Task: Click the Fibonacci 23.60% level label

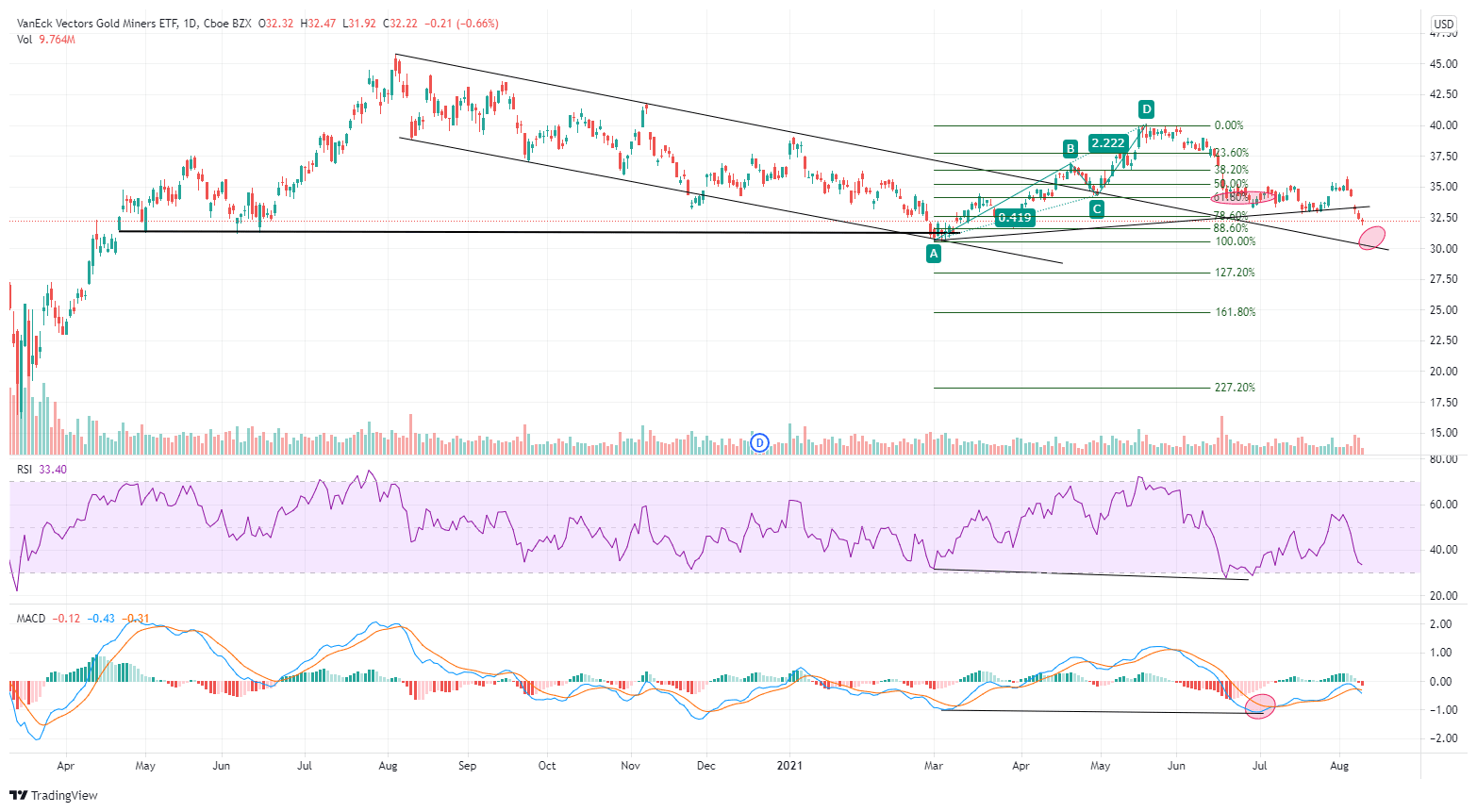Action: pyautogui.click(x=1232, y=153)
